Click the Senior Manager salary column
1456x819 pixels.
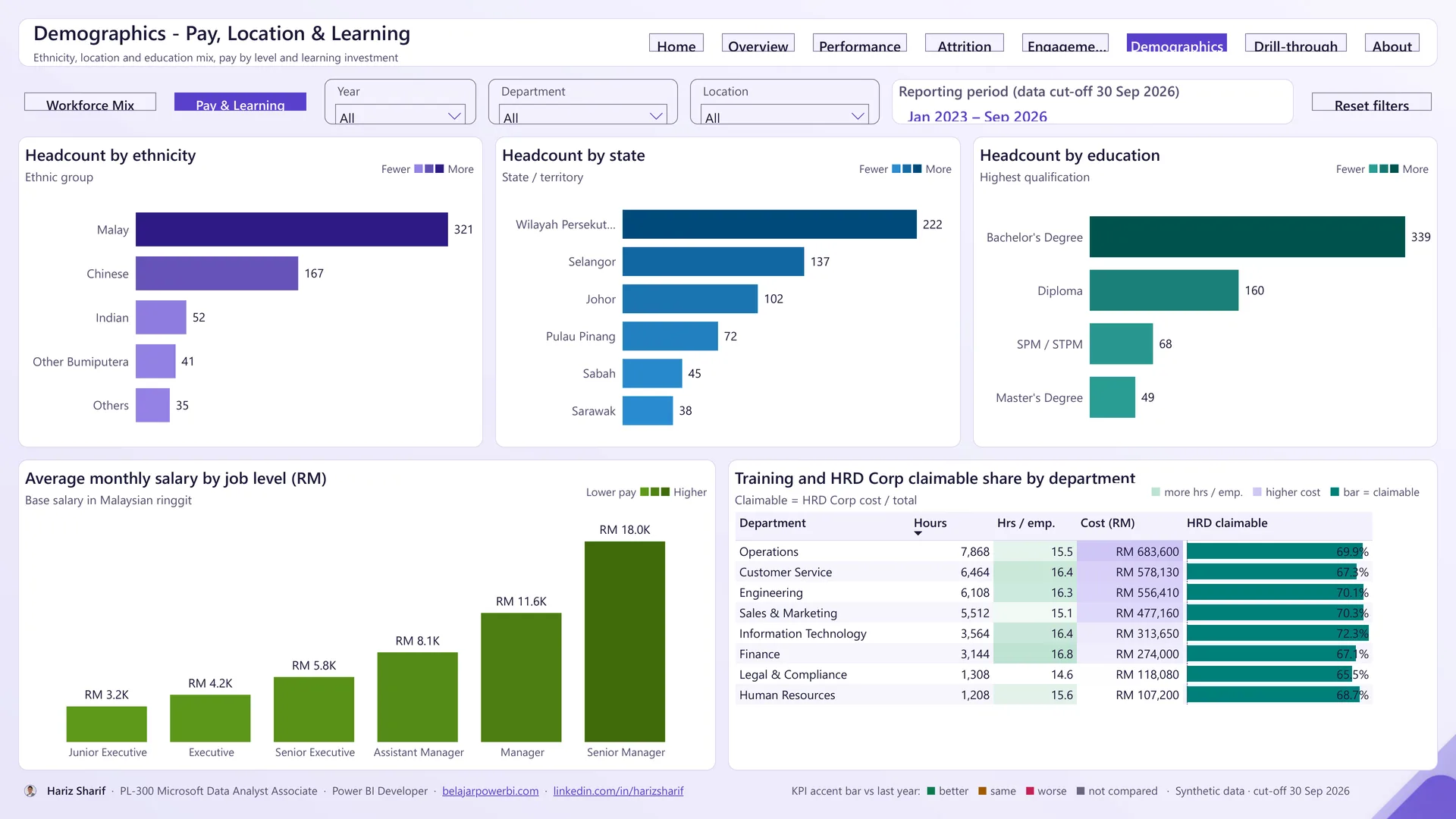pyautogui.click(x=625, y=642)
